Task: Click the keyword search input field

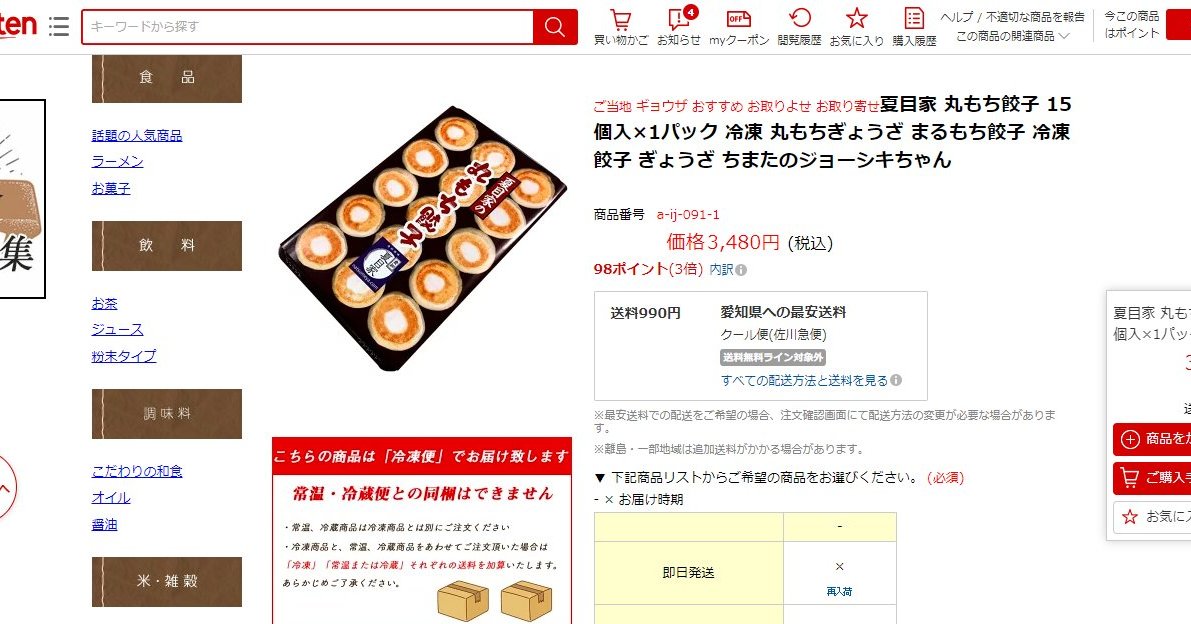Action: click(308, 27)
